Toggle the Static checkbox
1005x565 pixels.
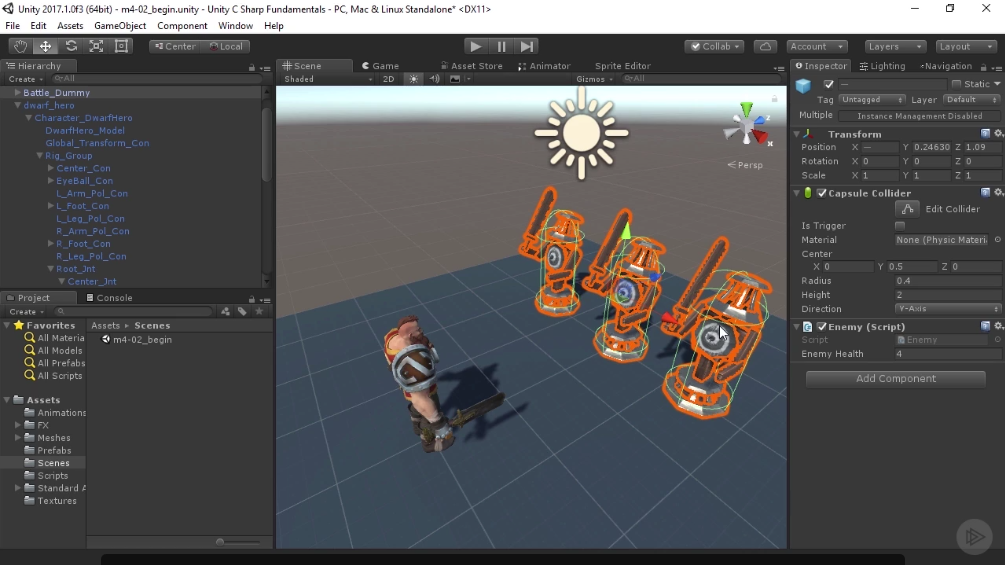[x=956, y=84]
